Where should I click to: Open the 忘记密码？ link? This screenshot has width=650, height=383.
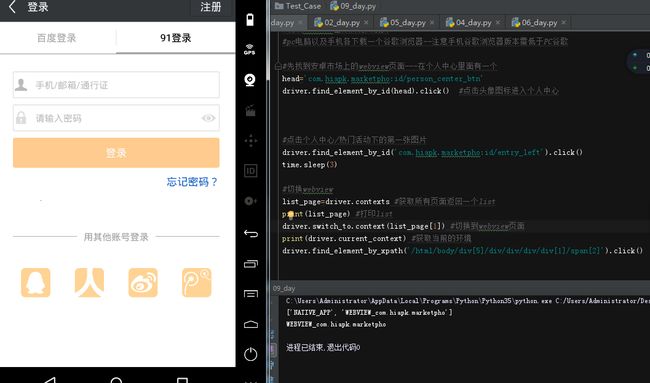(x=192, y=182)
